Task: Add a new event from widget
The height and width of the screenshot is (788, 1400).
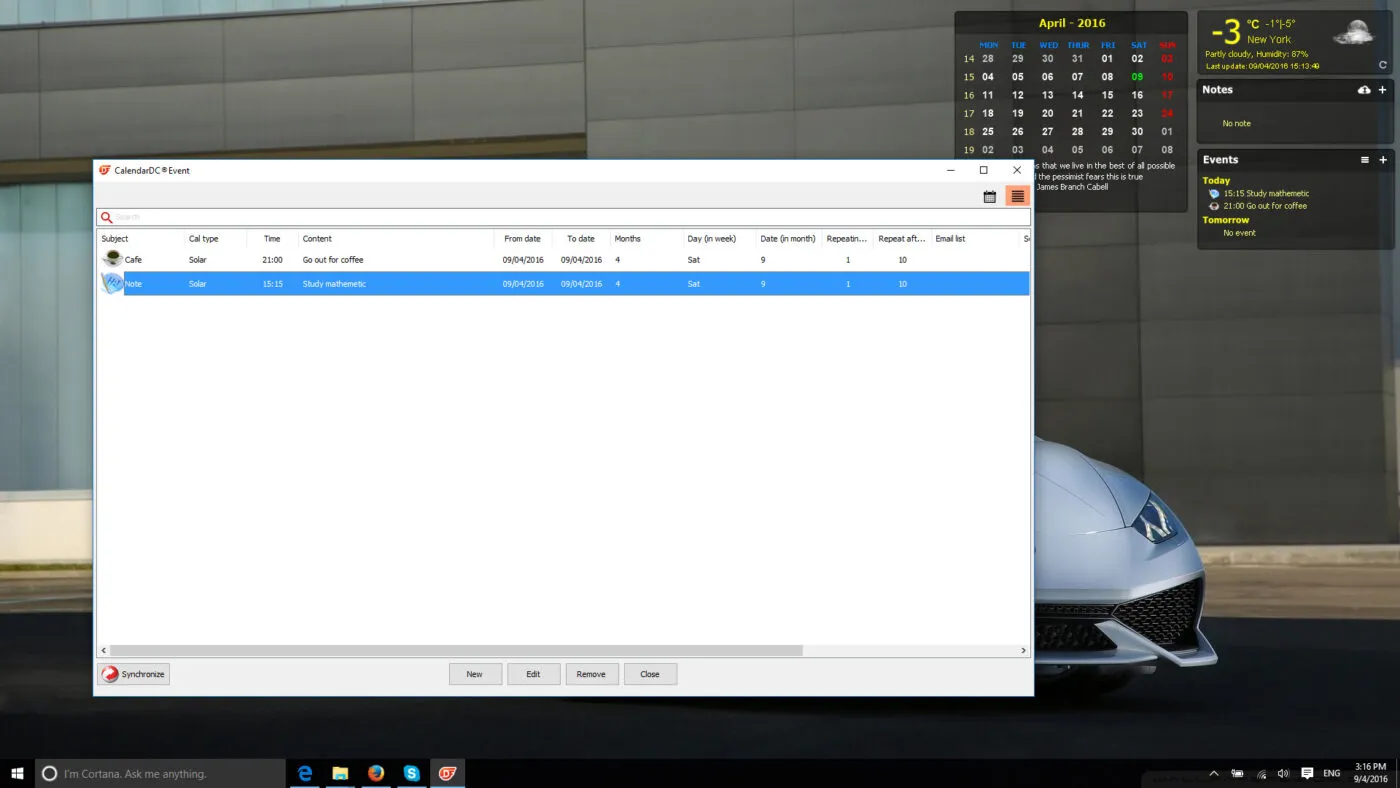Action: [x=1383, y=160]
